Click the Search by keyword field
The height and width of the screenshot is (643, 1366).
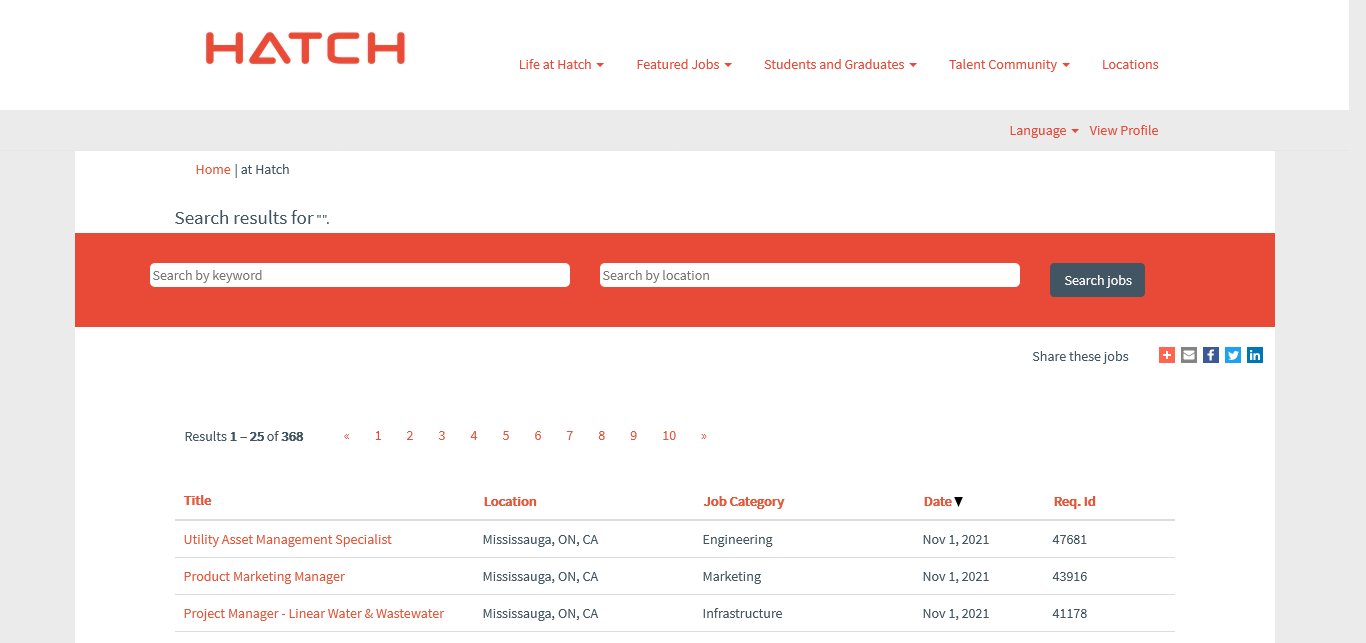tap(360, 275)
